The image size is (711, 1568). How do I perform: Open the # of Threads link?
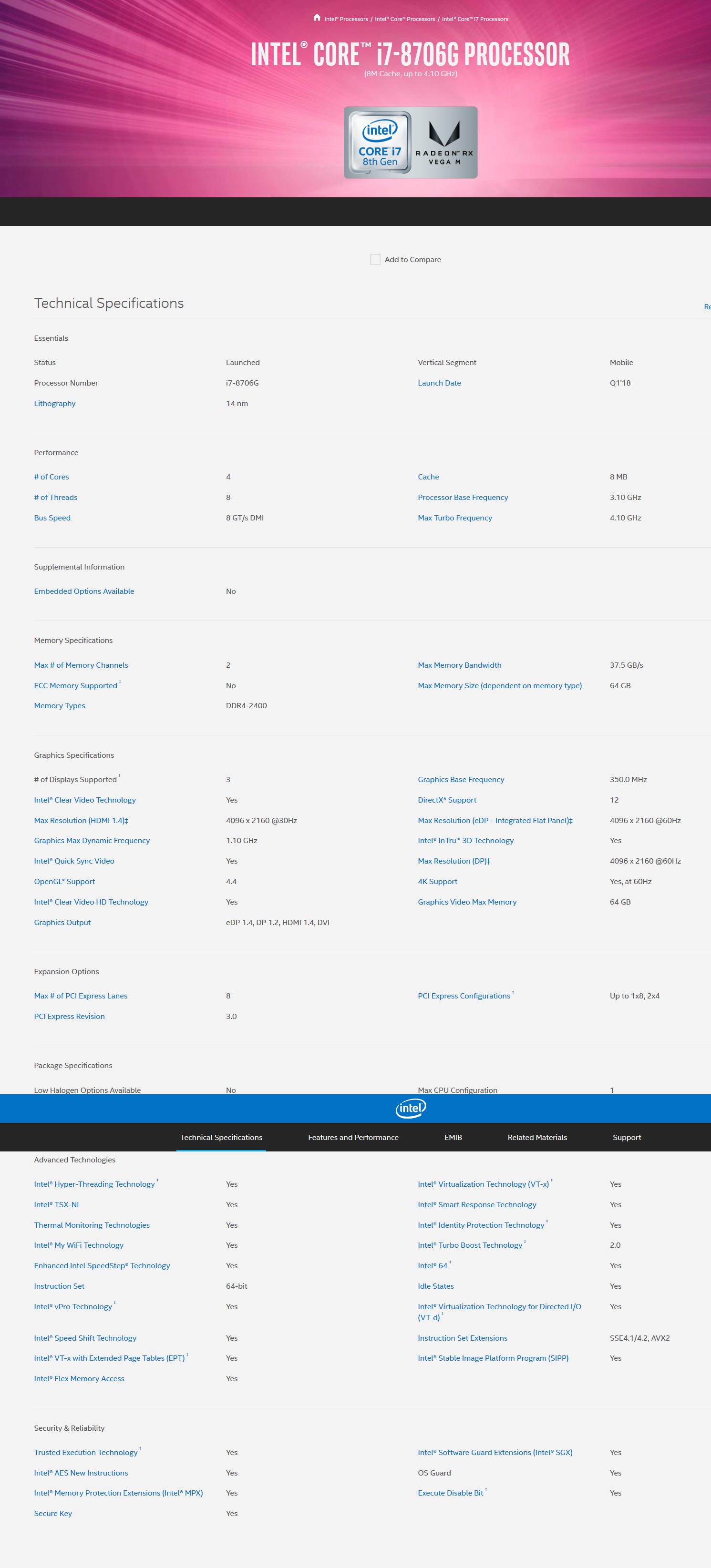click(56, 497)
